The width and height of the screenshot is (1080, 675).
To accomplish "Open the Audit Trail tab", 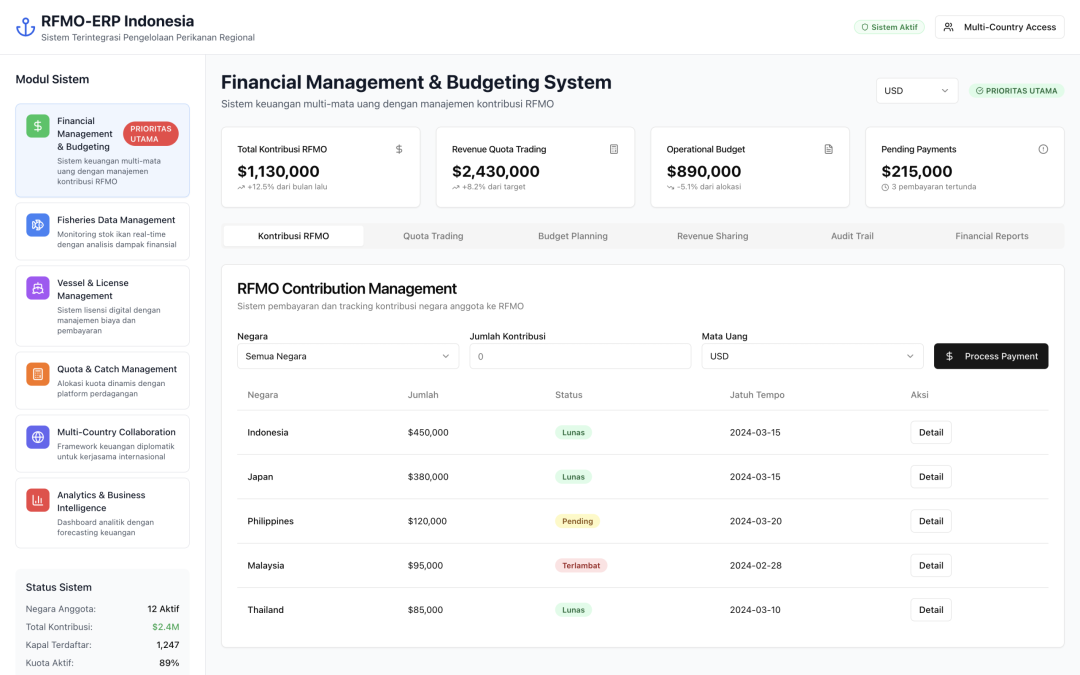I will pos(852,236).
